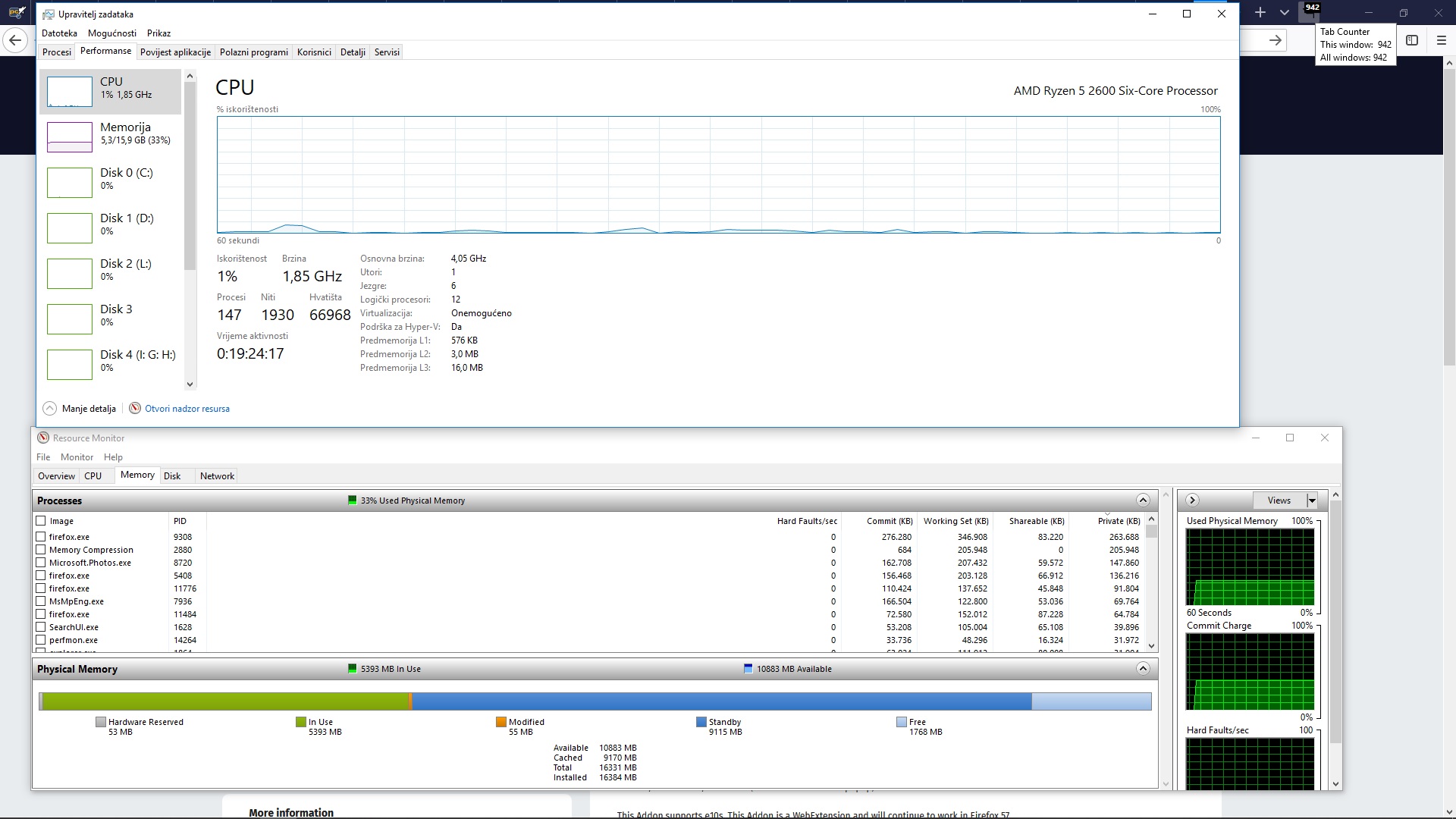Collapse the Physical Memory section chevron
Viewport: 1456px width, 819px height.
1143,669
